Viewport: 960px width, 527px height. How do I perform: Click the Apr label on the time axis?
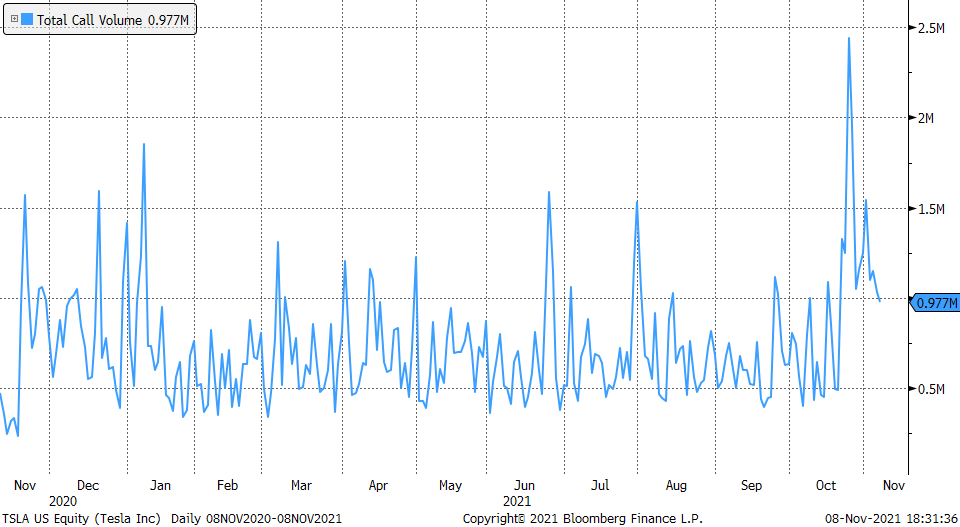[378, 485]
